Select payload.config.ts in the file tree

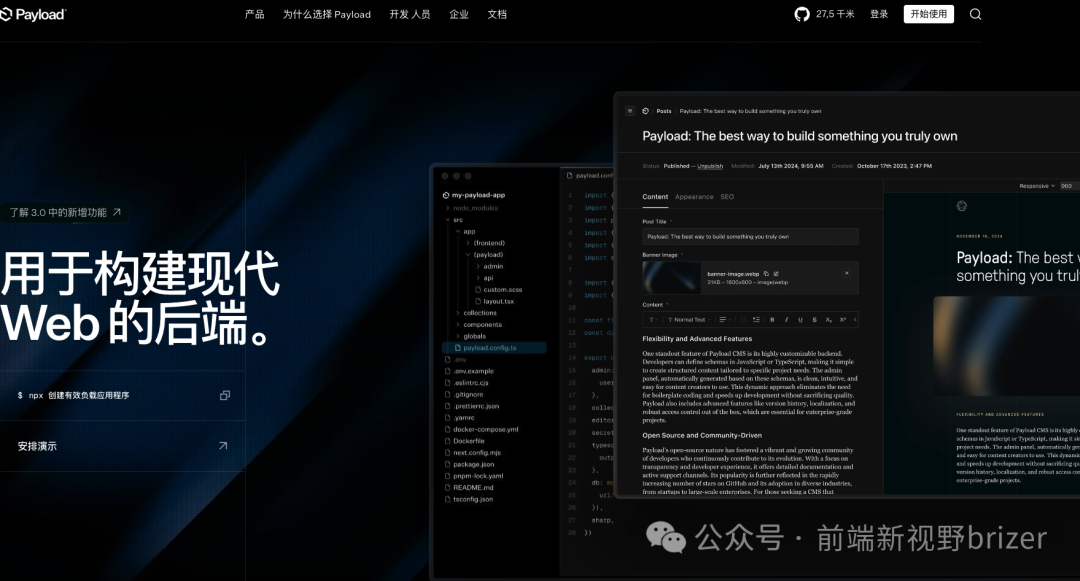[494, 348]
